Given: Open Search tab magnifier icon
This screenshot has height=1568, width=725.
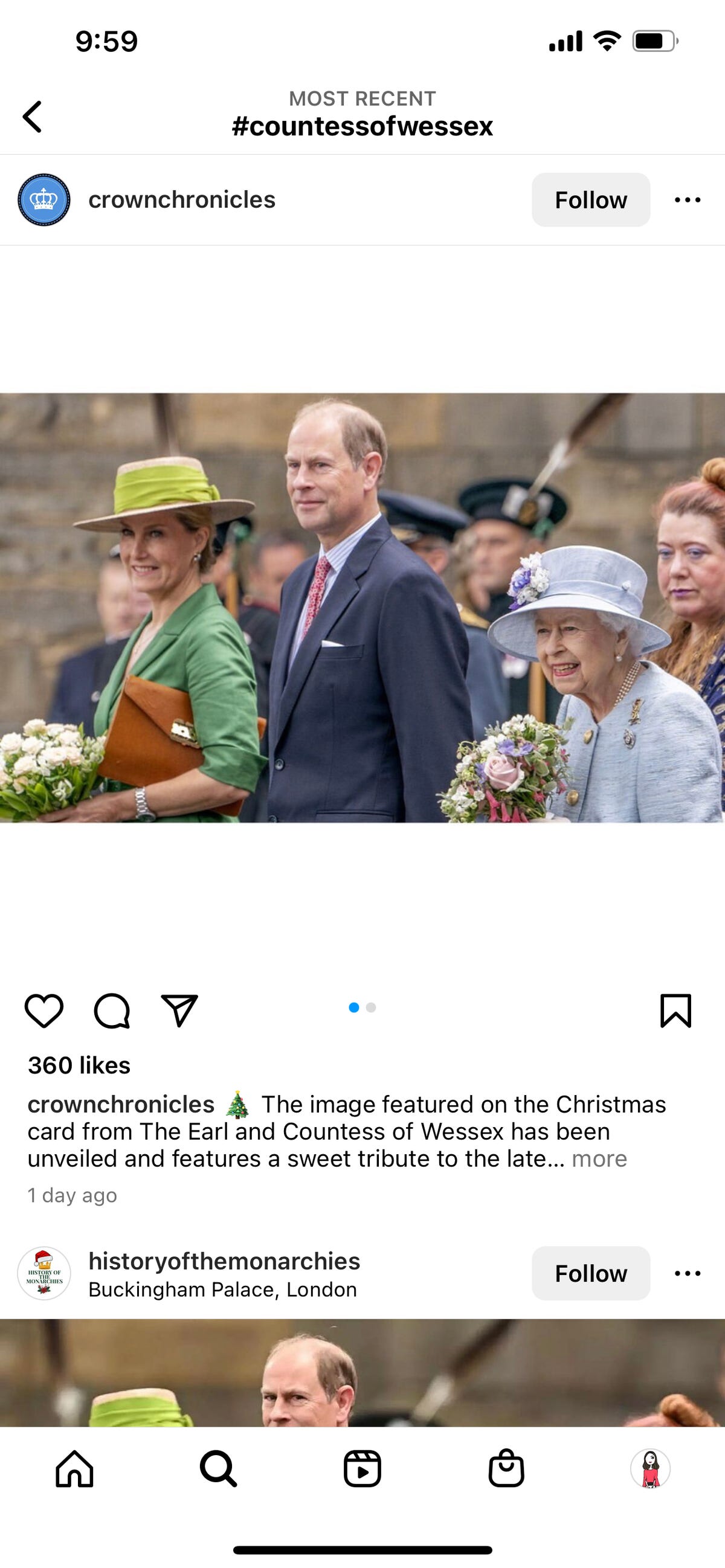Looking at the screenshot, I should [x=218, y=1469].
